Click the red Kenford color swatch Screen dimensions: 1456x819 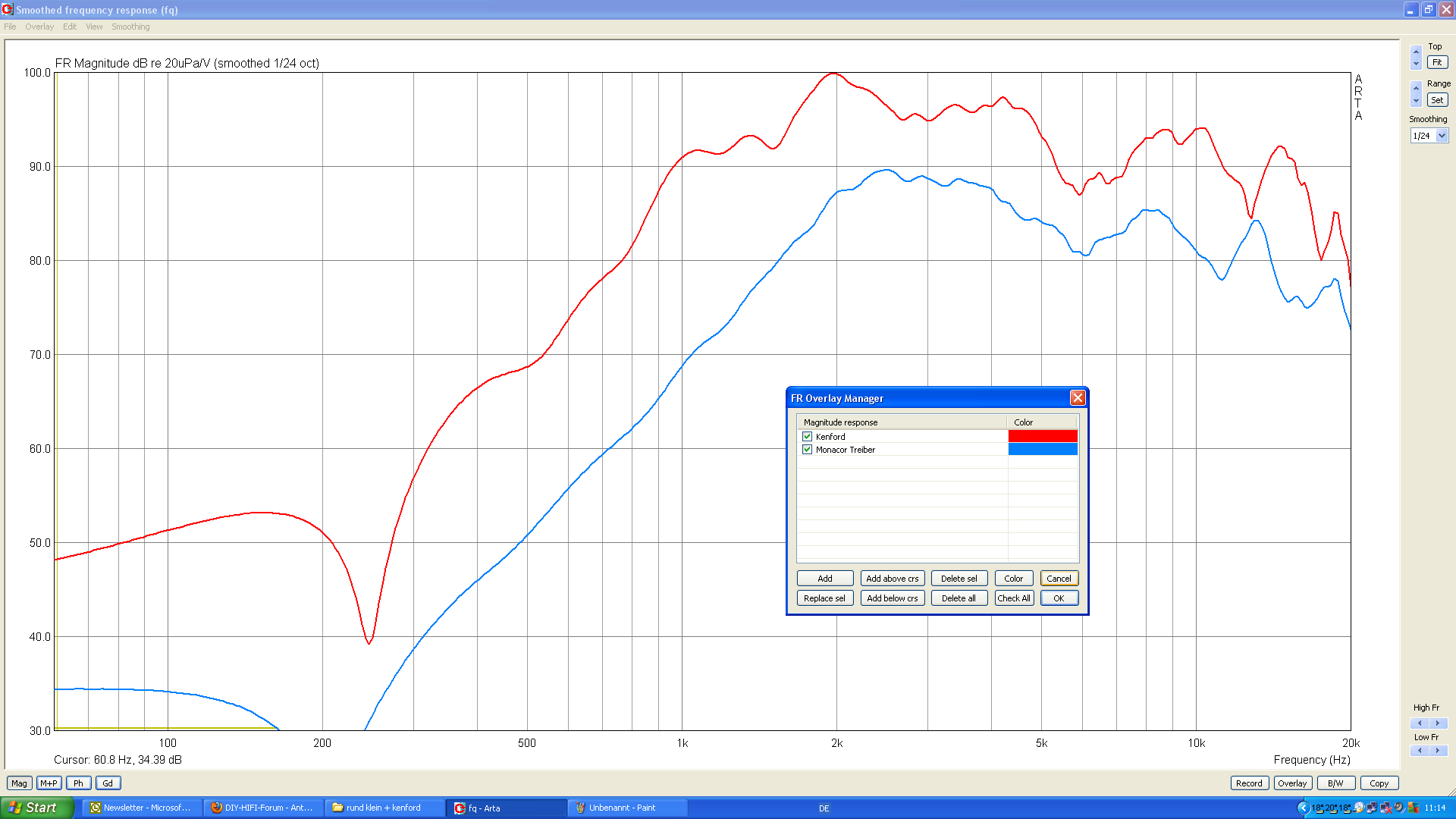tap(1042, 437)
